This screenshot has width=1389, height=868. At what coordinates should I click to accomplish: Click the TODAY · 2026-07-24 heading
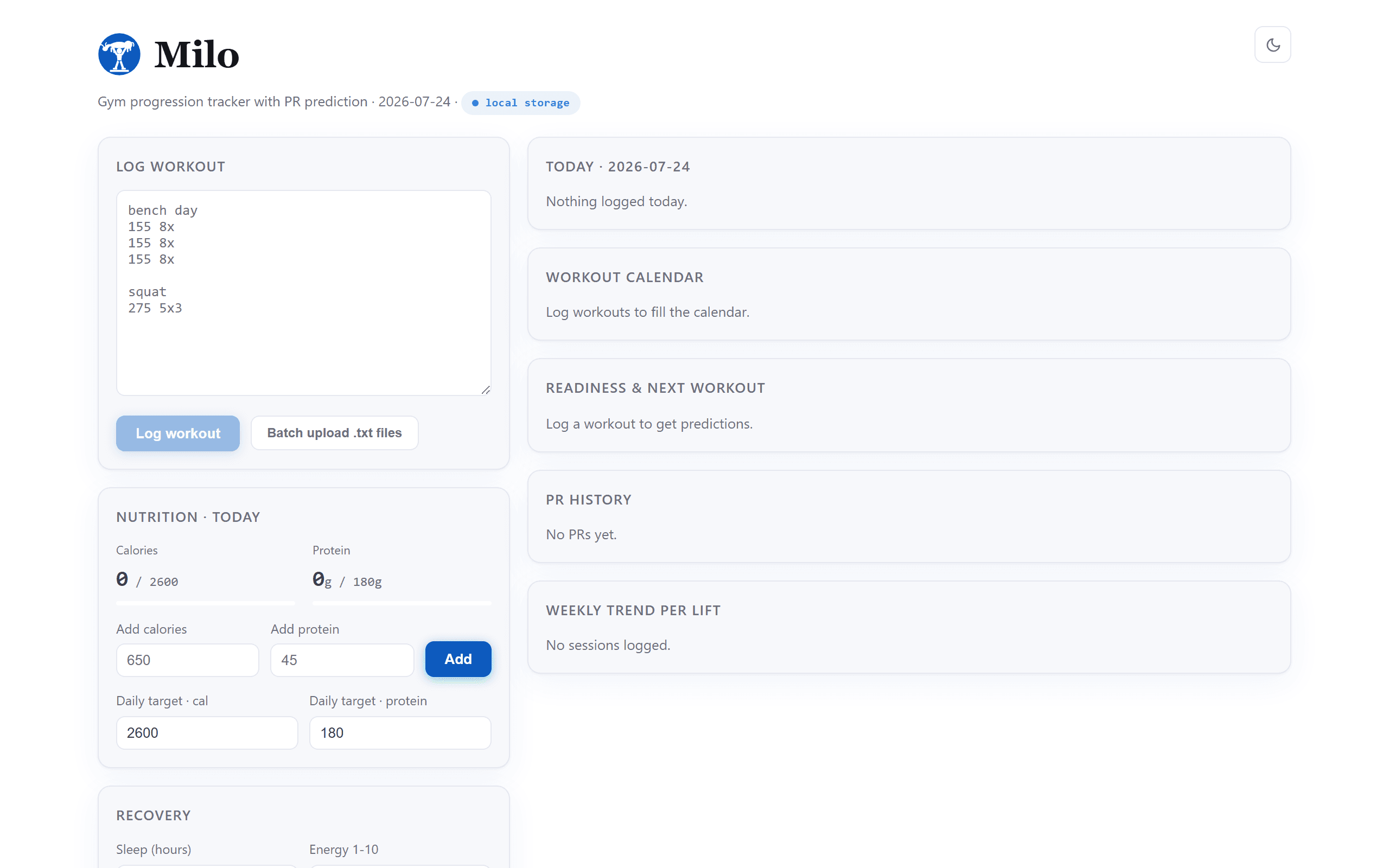617,167
